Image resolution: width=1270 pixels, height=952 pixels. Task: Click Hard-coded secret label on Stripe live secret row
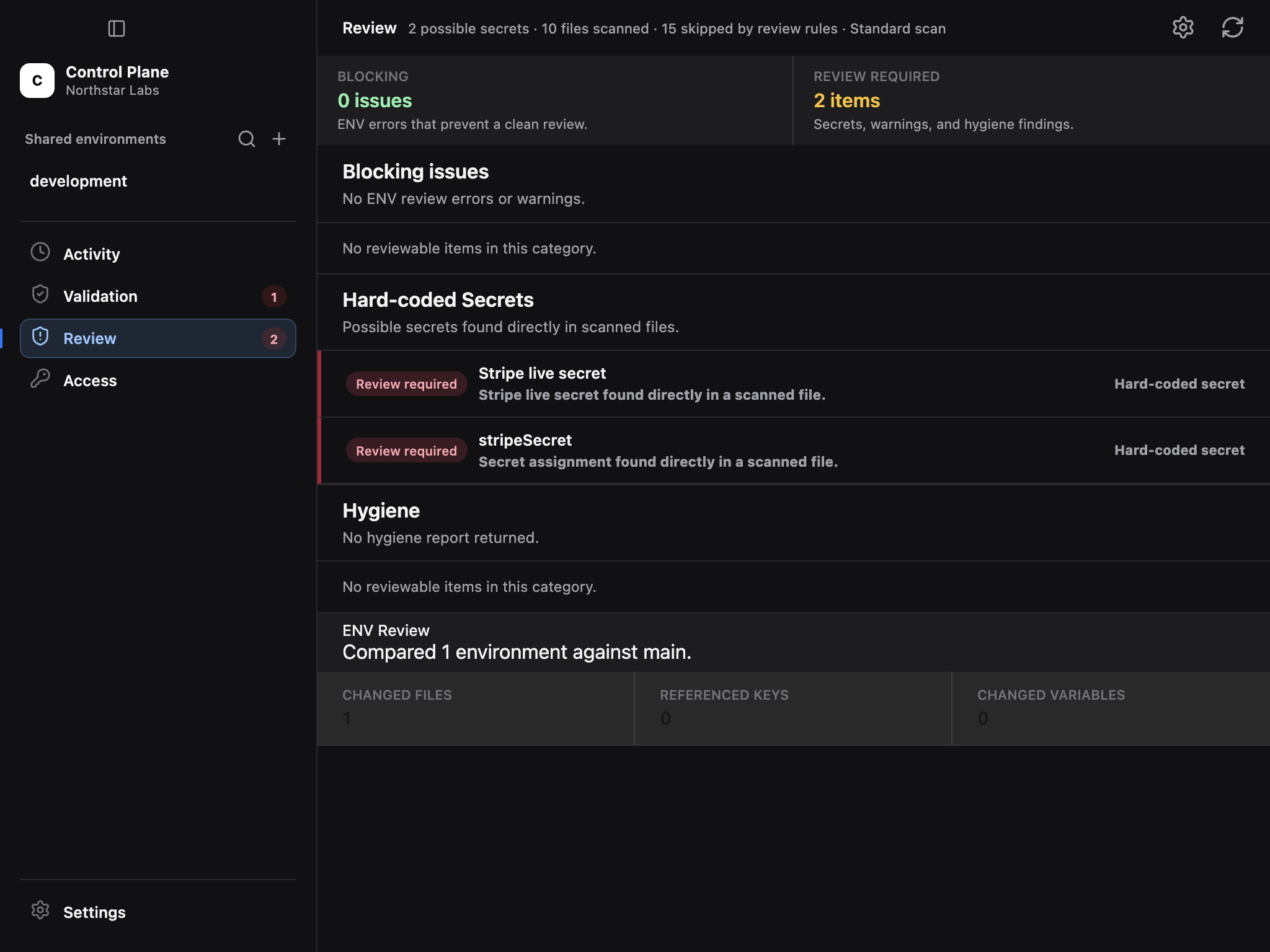1179,384
